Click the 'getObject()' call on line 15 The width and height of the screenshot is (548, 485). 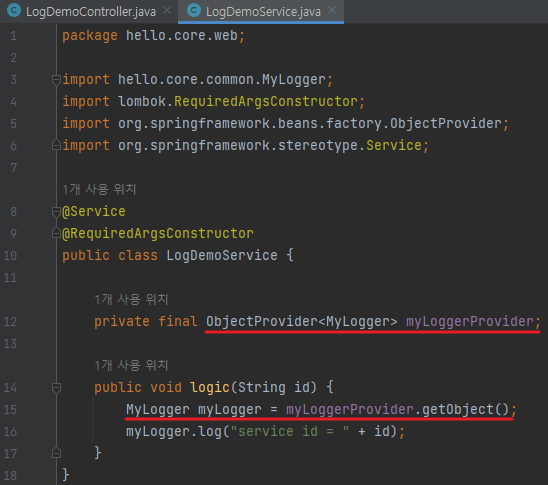pyautogui.click(x=466, y=410)
